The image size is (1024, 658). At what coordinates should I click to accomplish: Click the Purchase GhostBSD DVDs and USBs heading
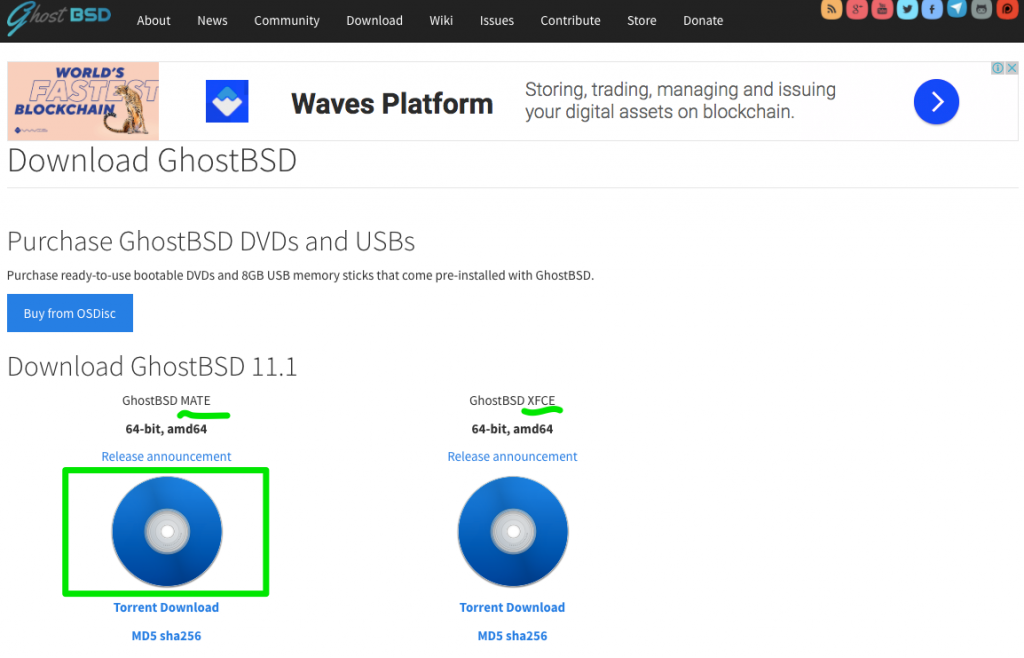pyautogui.click(x=211, y=242)
